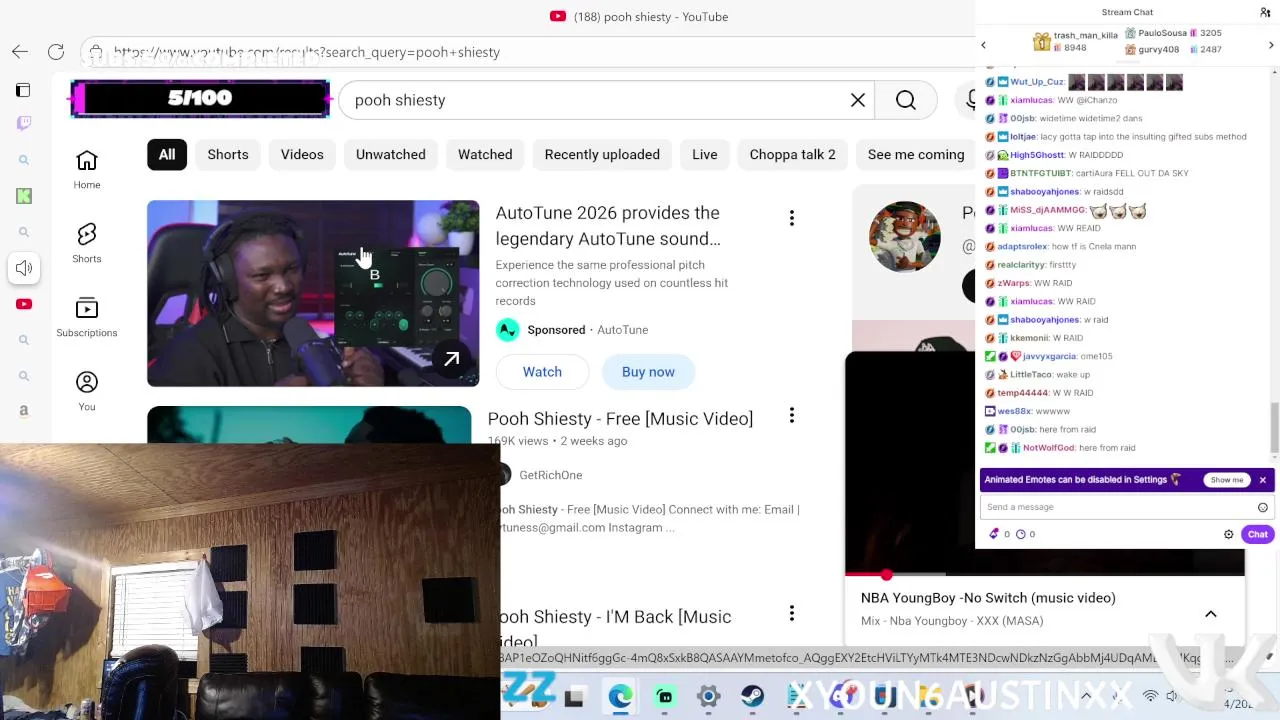Open the Twitch sidebar shortcut
Screen dimensions: 1280x720
[x=24, y=123]
